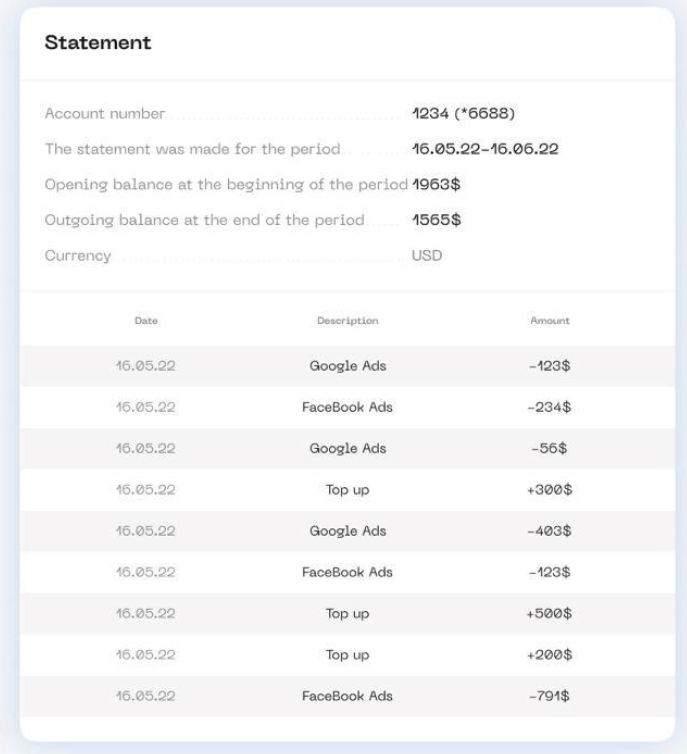Click the Currency field label

78,256
